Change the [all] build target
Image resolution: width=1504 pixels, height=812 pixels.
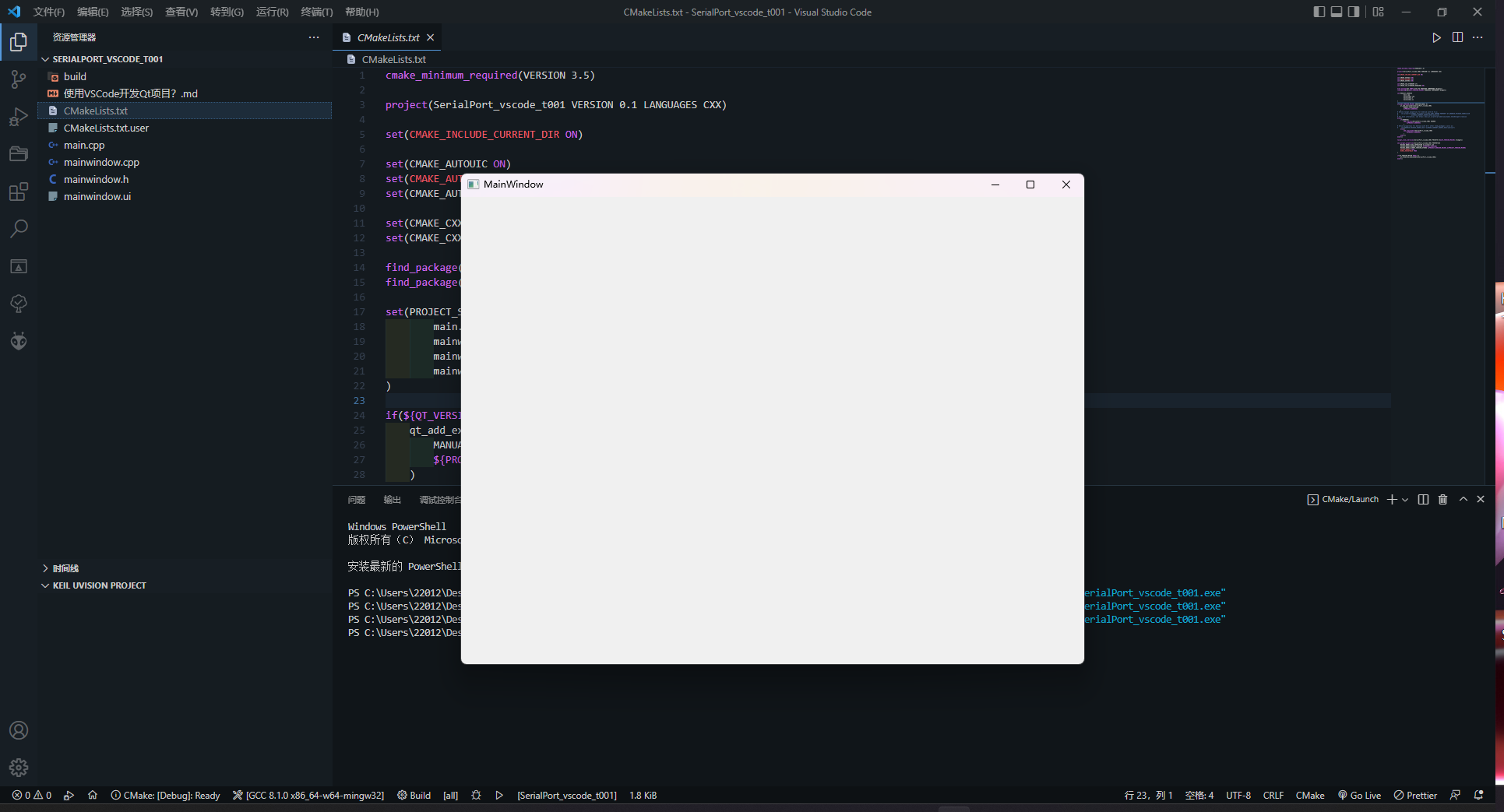[x=450, y=796]
